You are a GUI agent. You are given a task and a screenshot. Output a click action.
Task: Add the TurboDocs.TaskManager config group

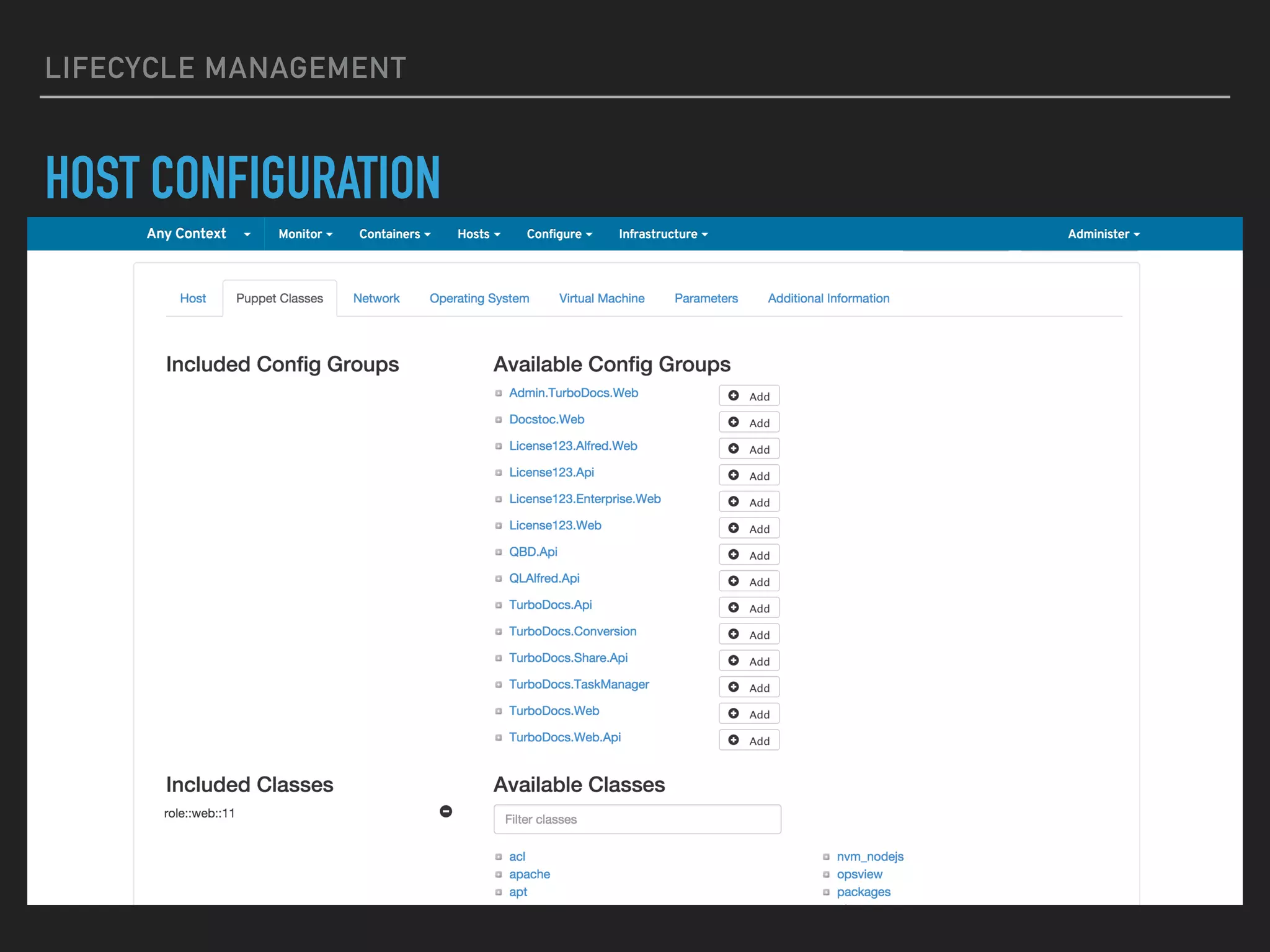pyautogui.click(x=734, y=687)
